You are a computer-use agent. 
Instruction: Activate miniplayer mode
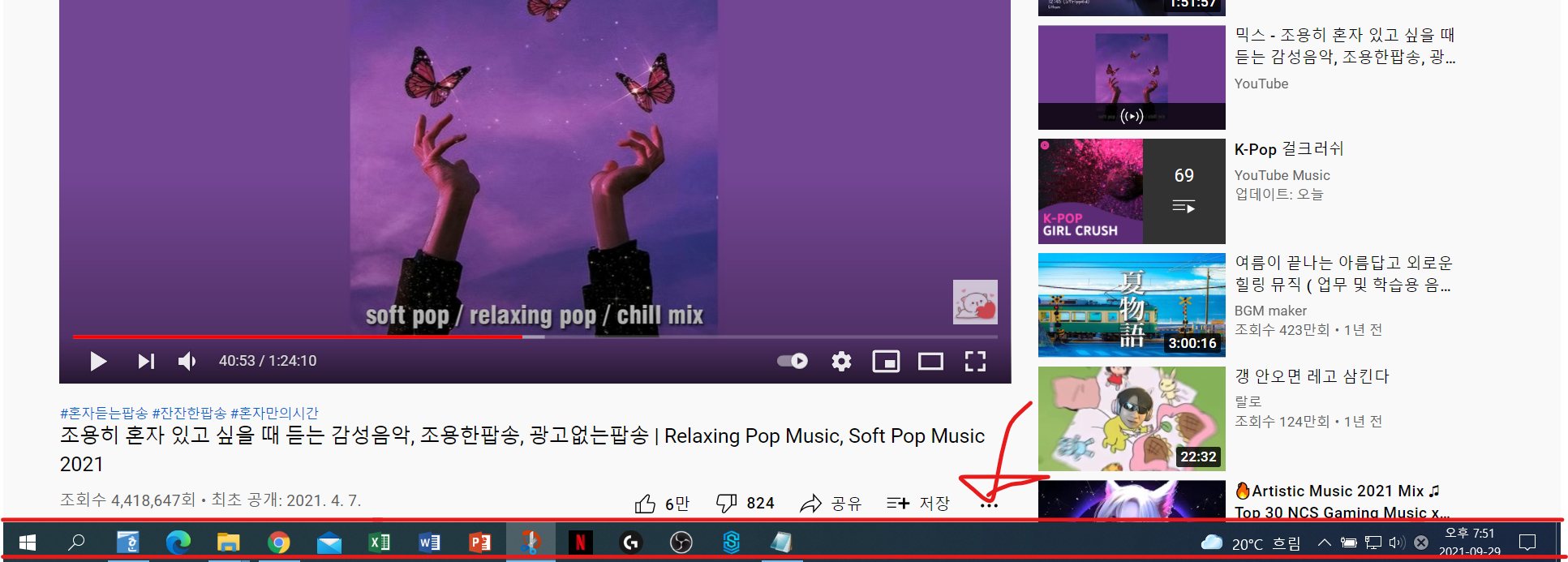886,361
